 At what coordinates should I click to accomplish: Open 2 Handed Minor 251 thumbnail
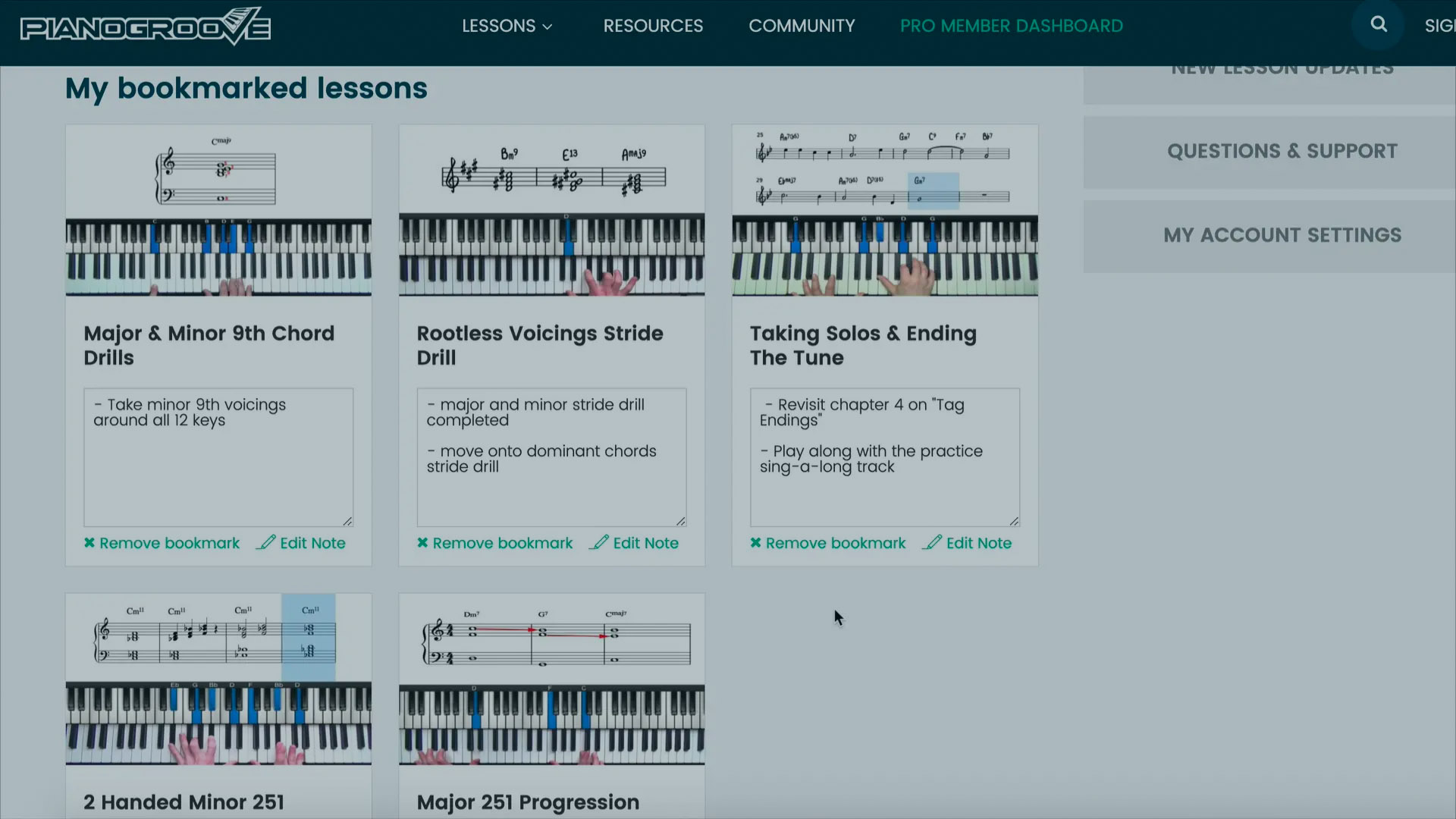click(218, 679)
